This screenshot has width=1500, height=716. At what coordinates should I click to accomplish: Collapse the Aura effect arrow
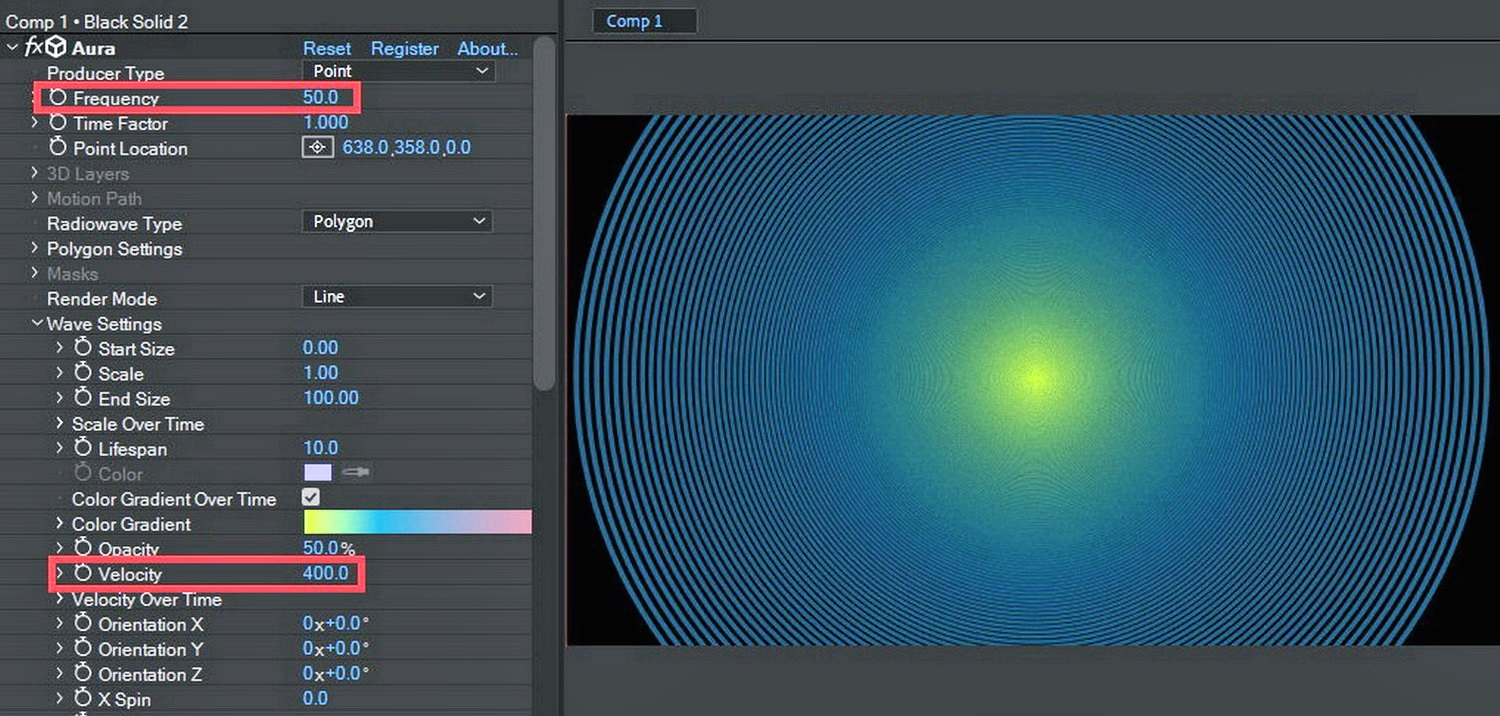pos(12,47)
